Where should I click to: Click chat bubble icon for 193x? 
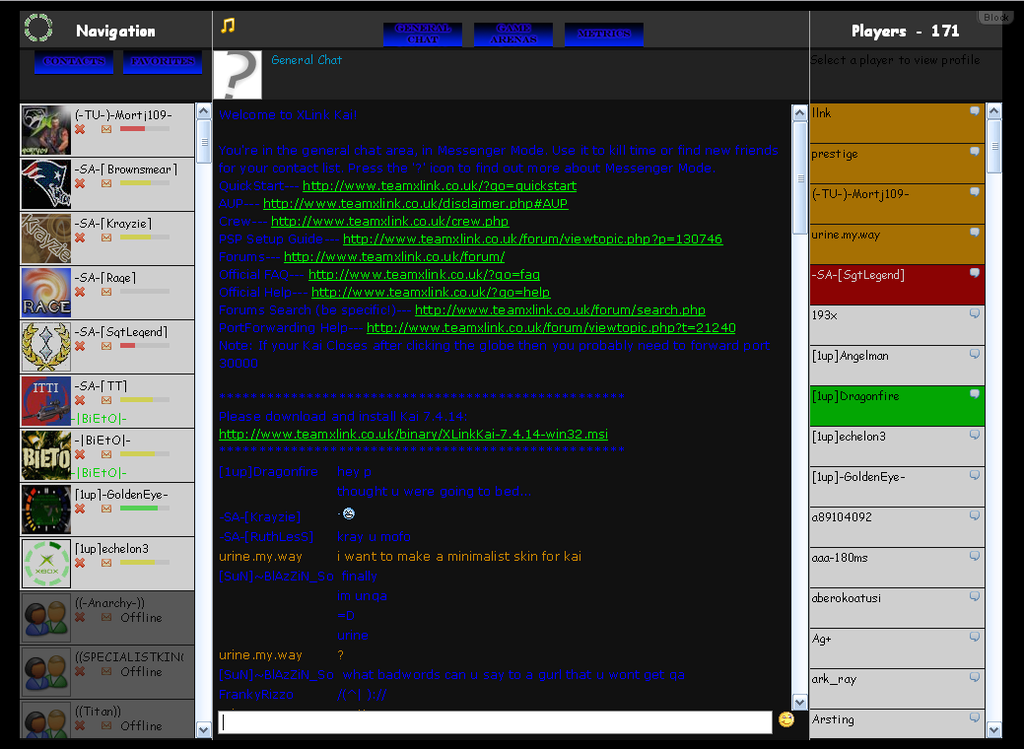tap(974, 313)
